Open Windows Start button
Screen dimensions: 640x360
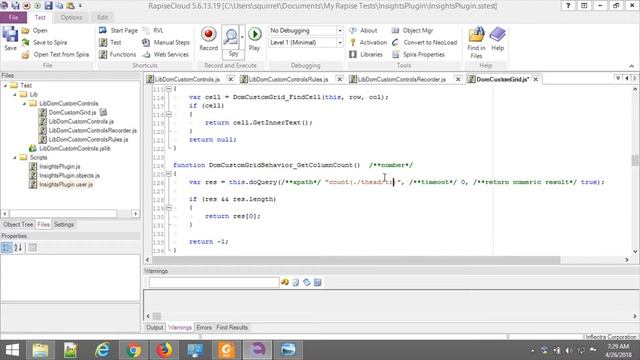pyautogui.click(x=12, y=350)
